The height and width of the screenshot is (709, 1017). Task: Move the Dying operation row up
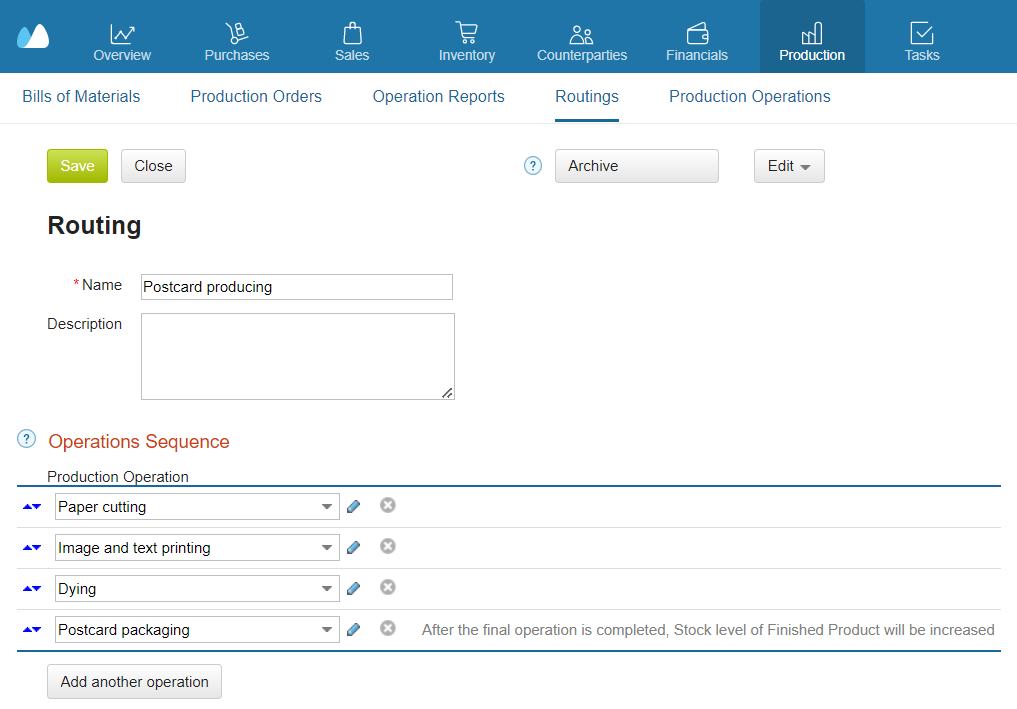point(27,588)
